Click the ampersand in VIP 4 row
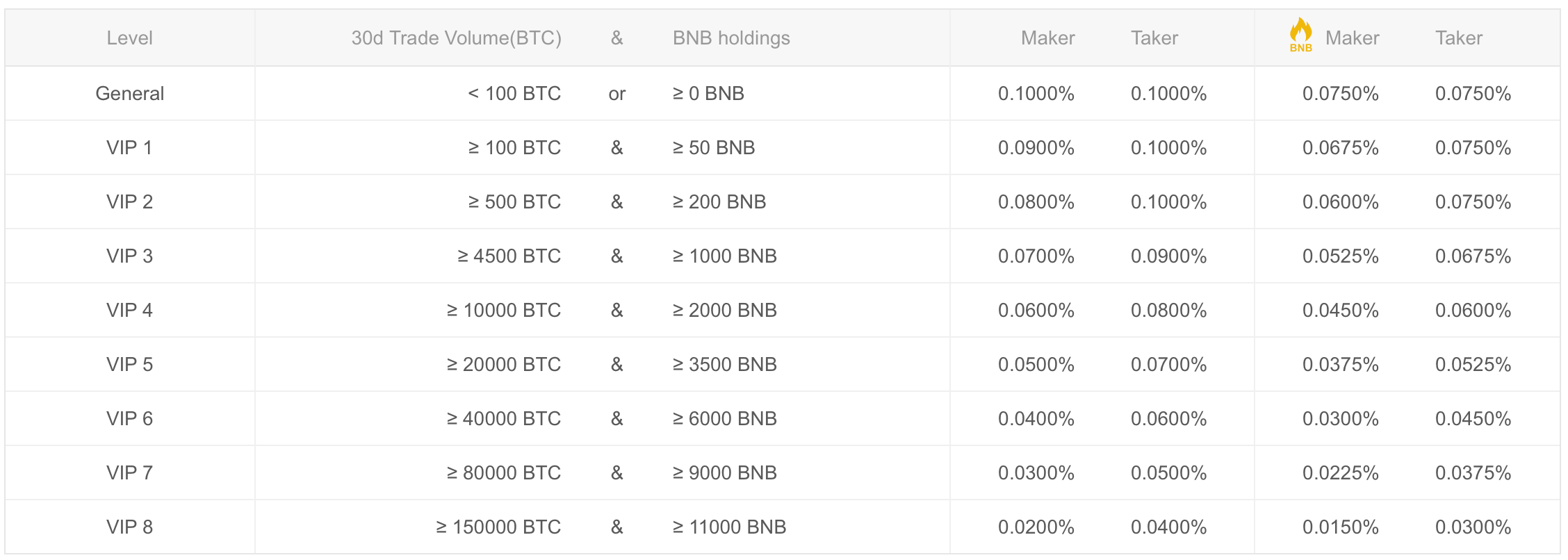1568x560 pixels. (x=617, y=311)
